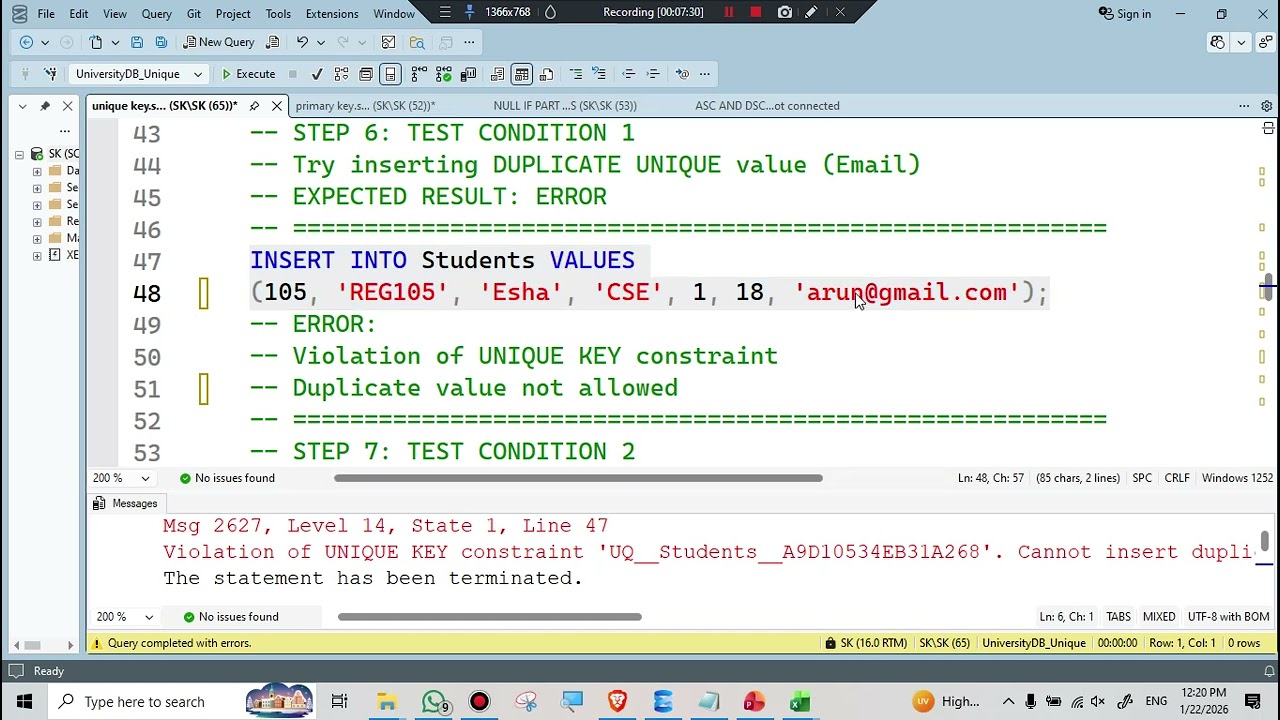Click the Execute query button

(x=248, y=74)
